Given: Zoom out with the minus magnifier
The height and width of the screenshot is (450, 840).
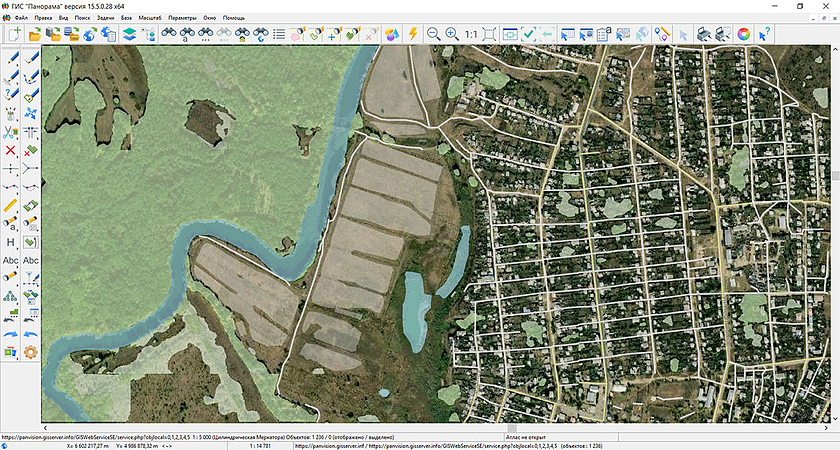Looking at the screenshot, I should pyautogui.click(x=434, y=34).
